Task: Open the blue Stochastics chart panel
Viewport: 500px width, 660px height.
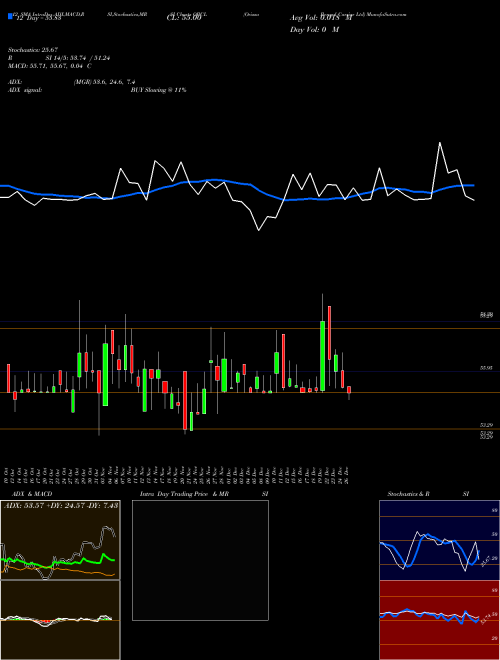Action: pyautogui.click(x=439, y=540)
